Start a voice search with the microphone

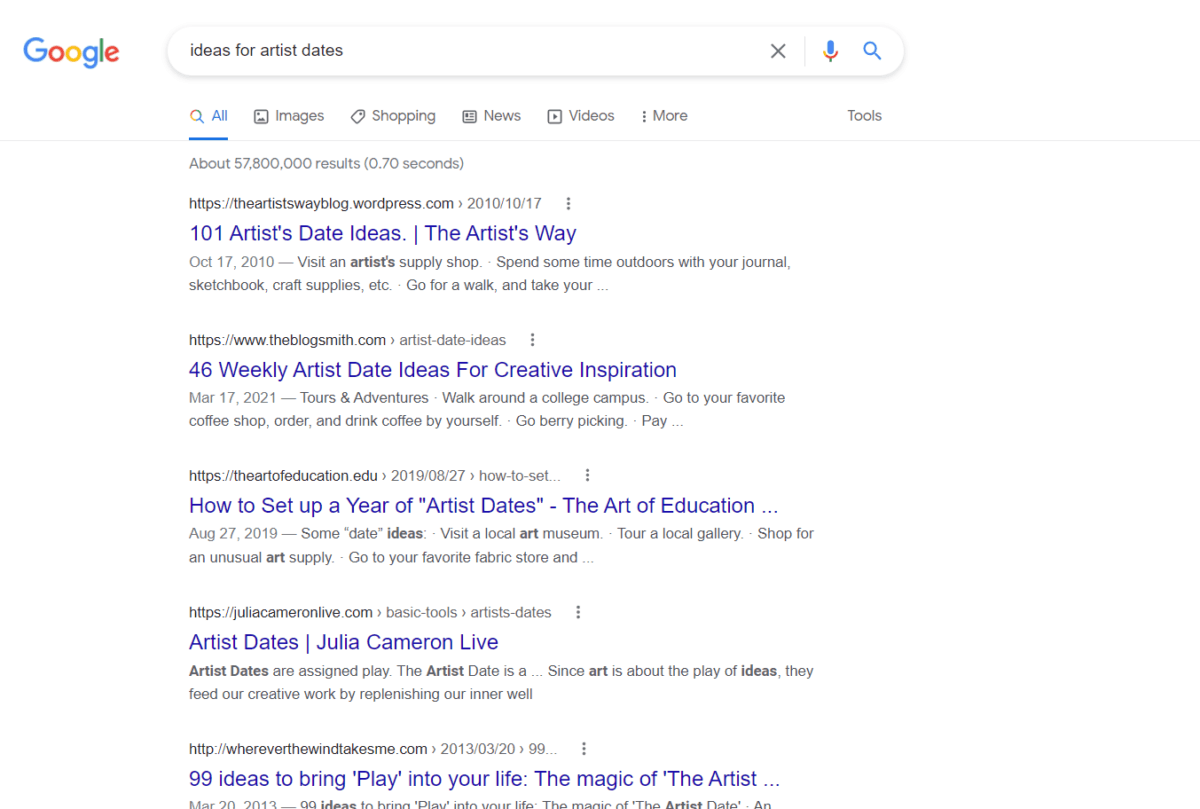[830, 50]
